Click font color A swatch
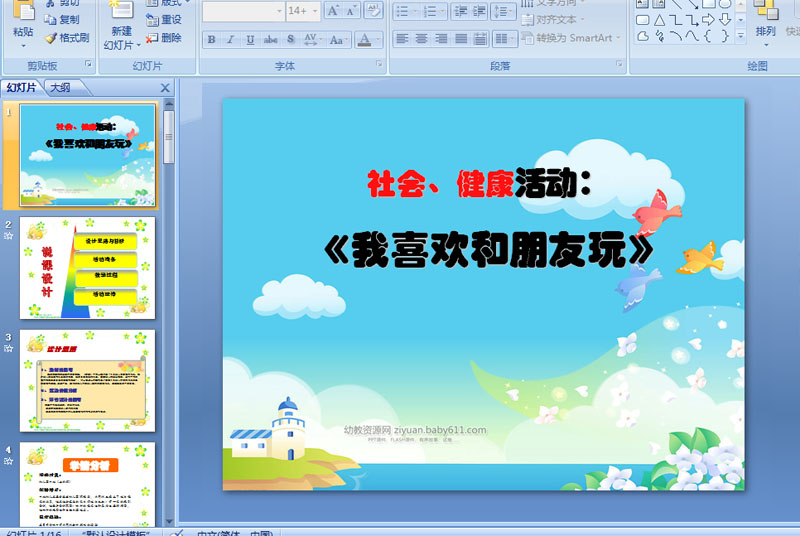 click(x=364, y=39)
